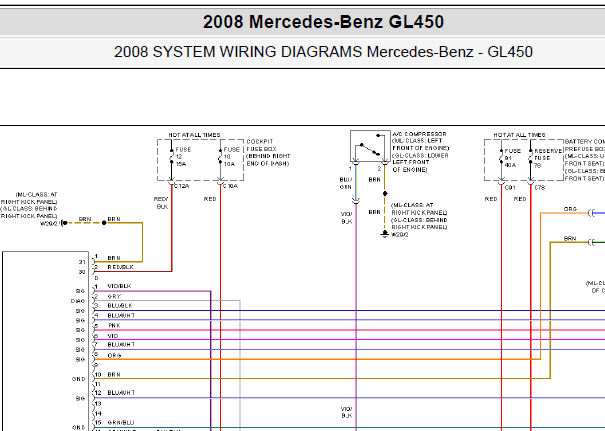Select "BLU/WHT" wire label at pin 7
Image resolution: width=605 pixels, height=431 pixels.
pos(121,345)
